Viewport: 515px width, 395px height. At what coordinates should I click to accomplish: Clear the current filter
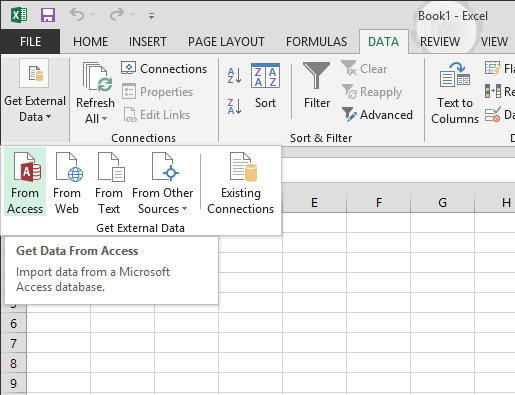tap(364, 68)
